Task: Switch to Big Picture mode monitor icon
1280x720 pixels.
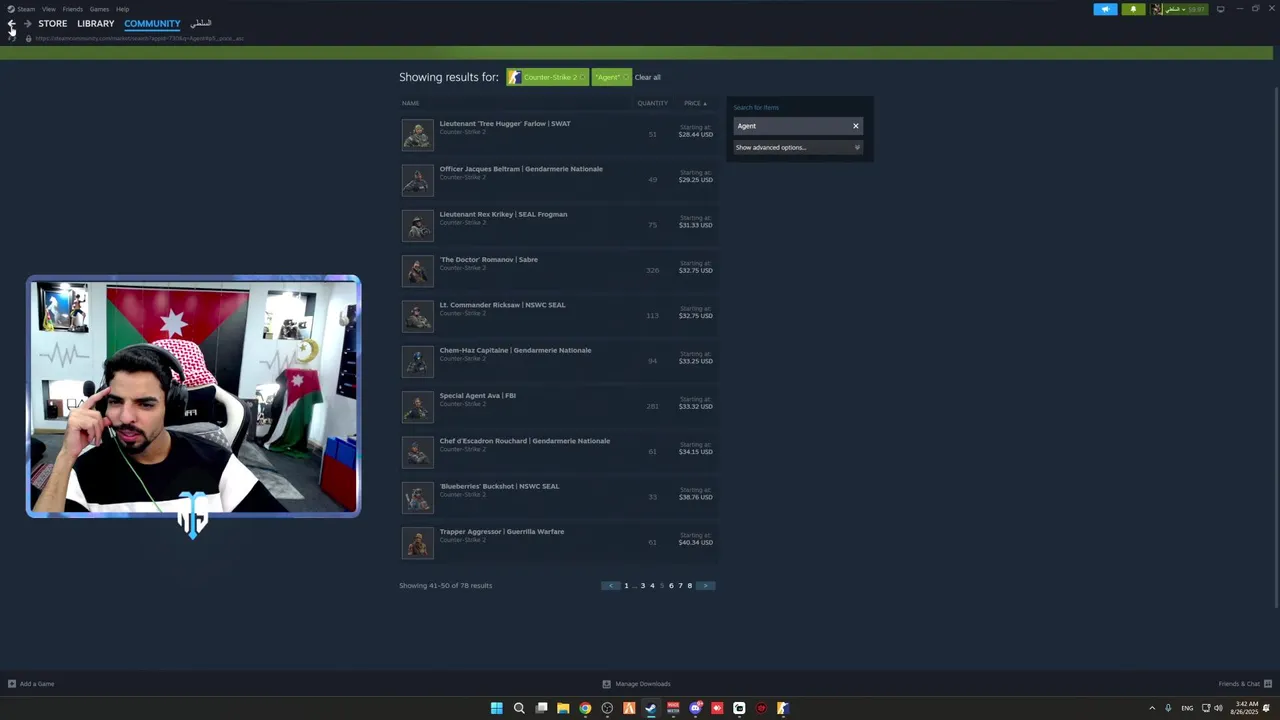Action: coord(1220,9)
